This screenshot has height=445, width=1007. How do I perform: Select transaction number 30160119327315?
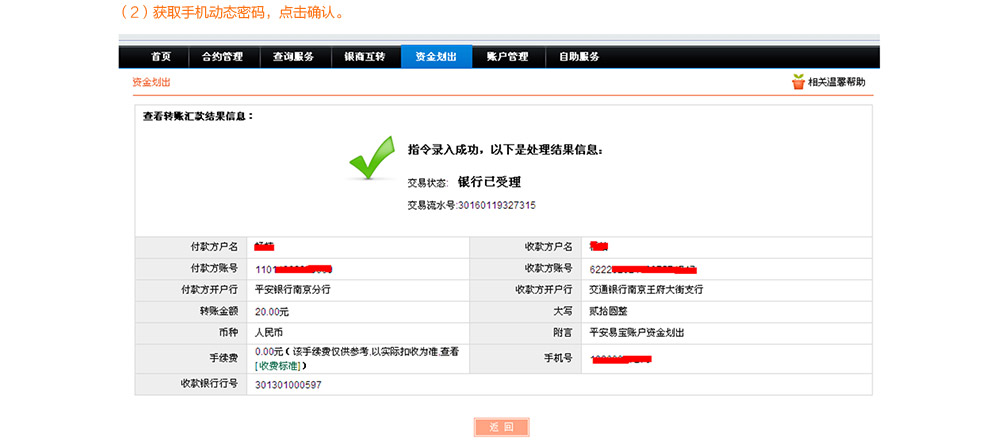pyautogui.click(x=496, y=205)
